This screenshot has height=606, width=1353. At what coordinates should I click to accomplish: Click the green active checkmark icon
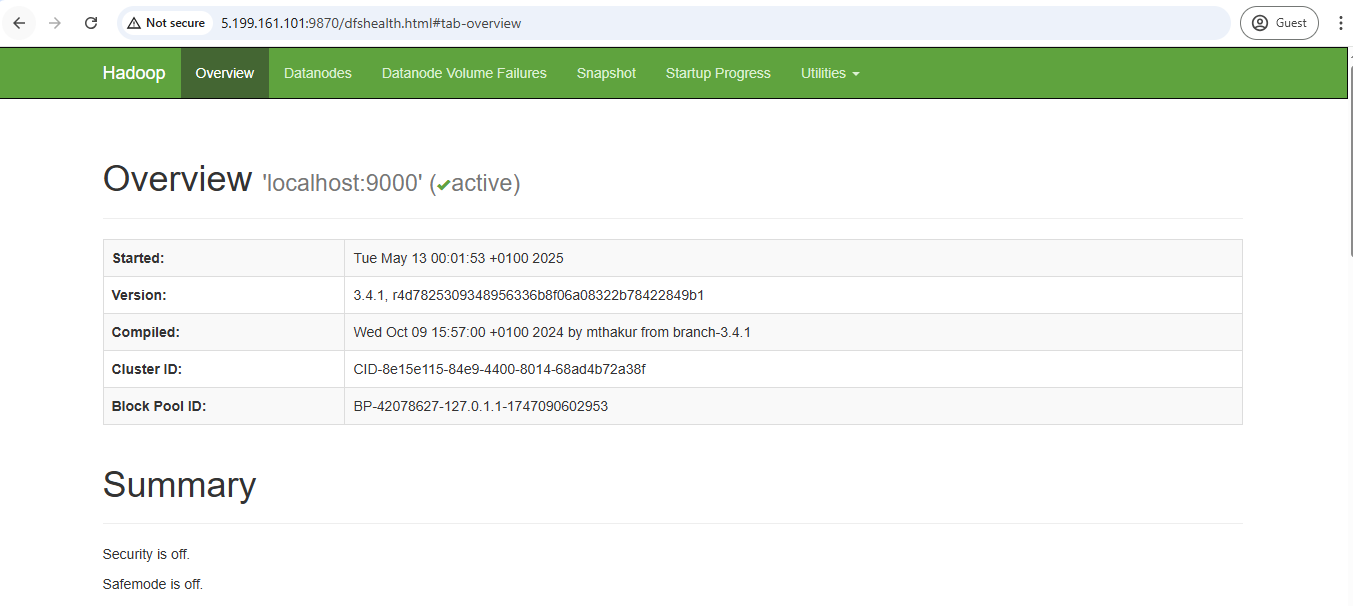pyautogui.click(x=444, y=184)
